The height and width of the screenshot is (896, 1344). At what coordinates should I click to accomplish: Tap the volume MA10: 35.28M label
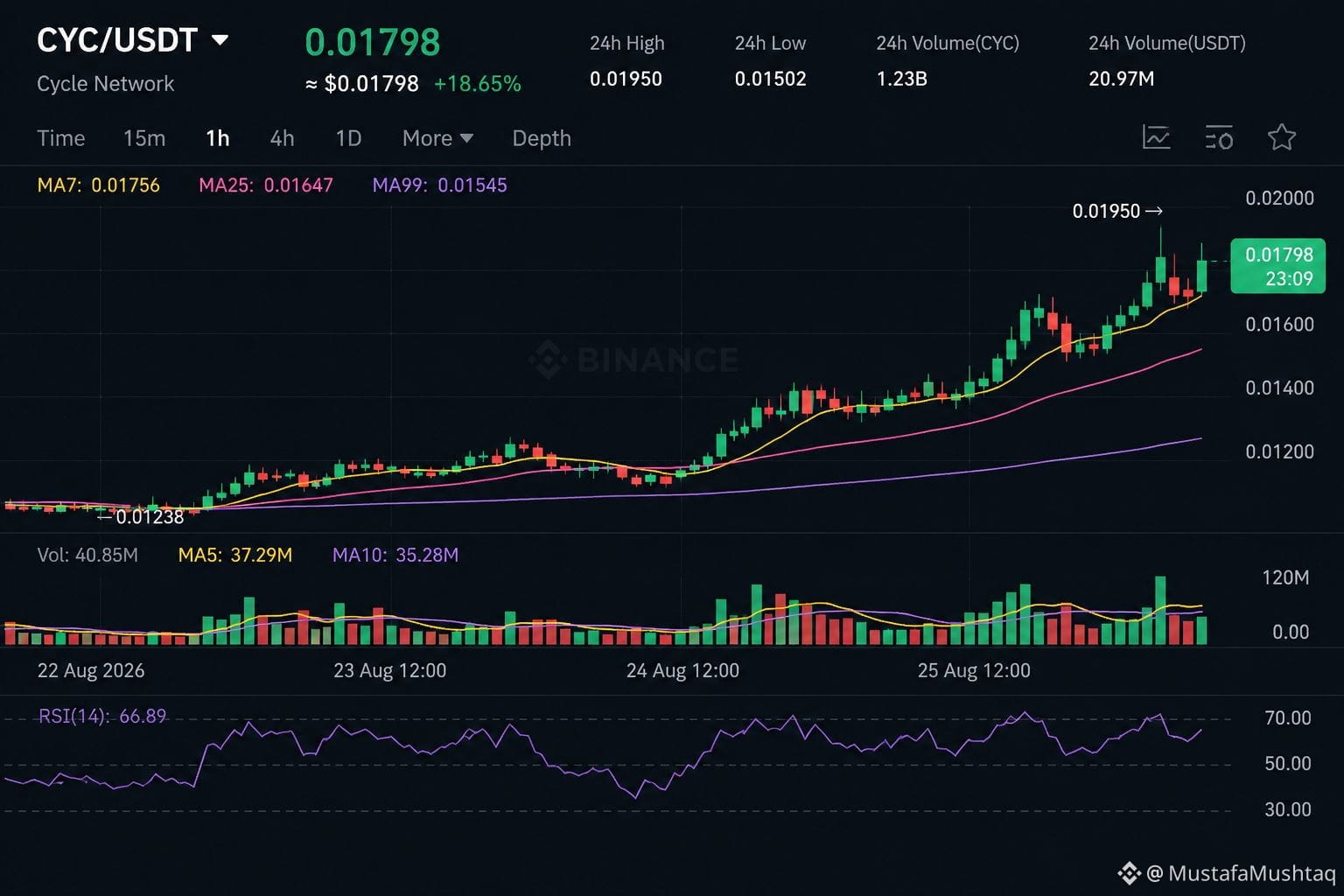[395, 555]
